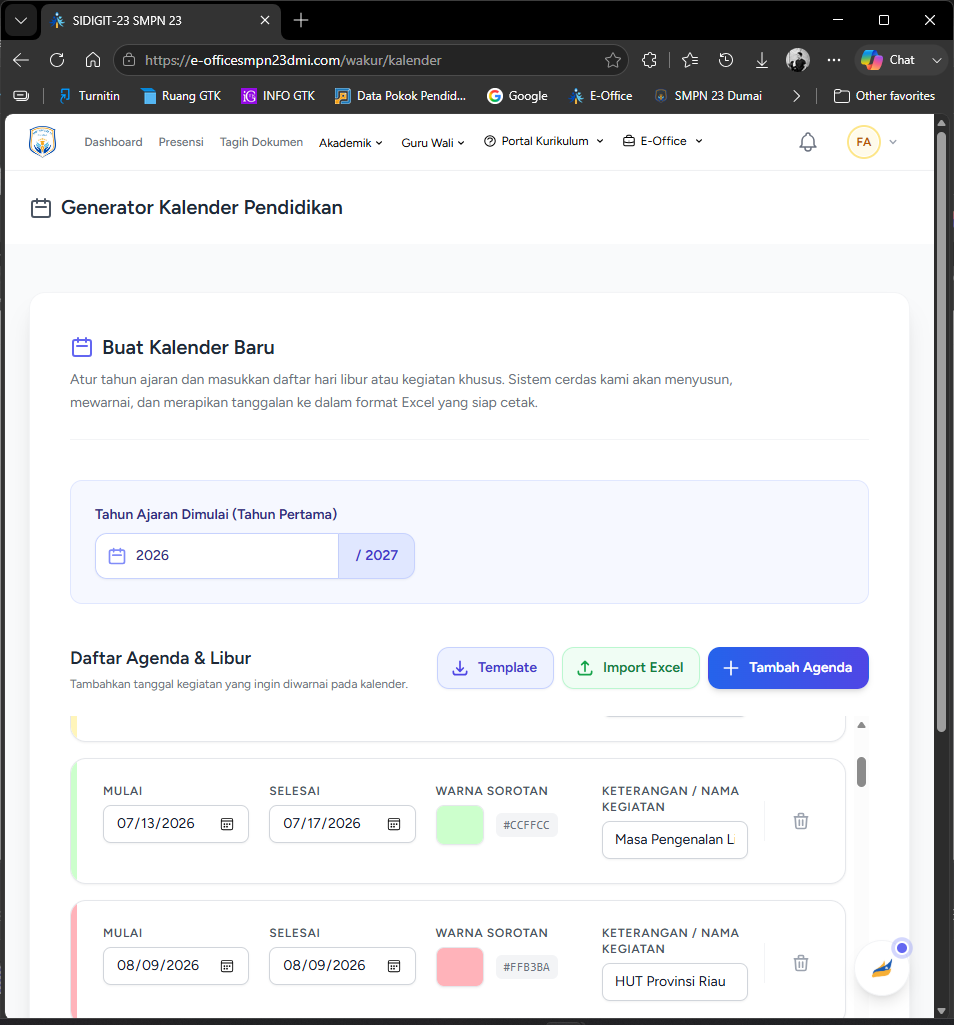This screenshot has height=1025, width=954.
Task: Open the Copilot Chat button
Action: (x=888, y=60)
